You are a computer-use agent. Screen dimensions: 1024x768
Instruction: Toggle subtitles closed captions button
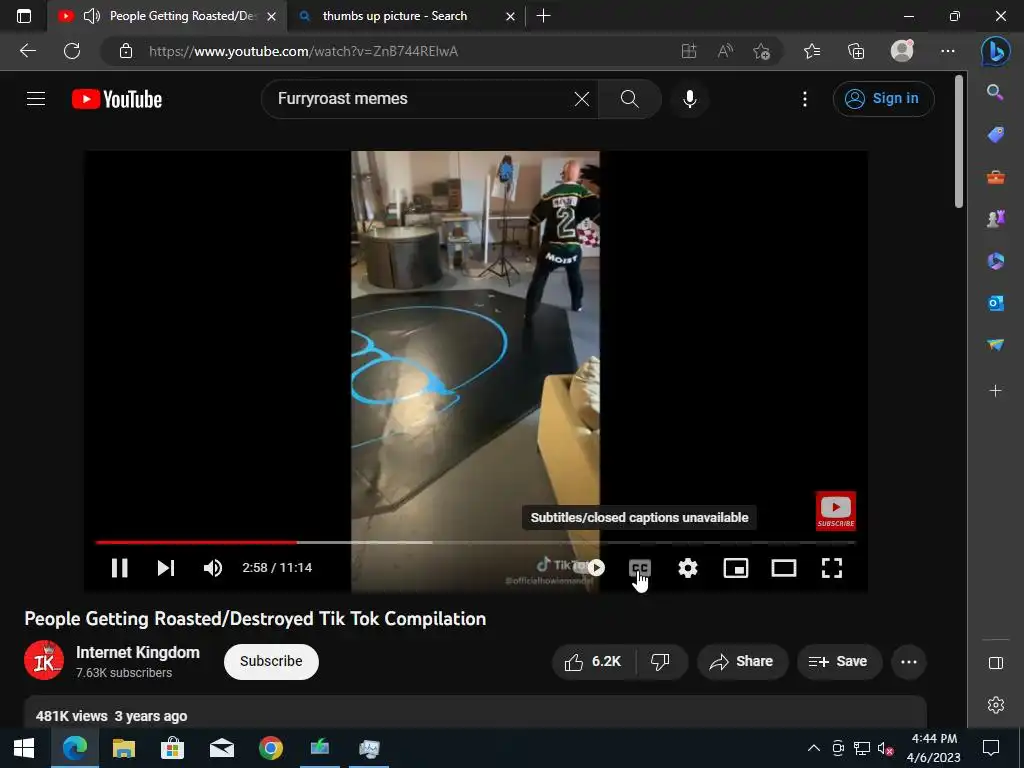point(639,568)
